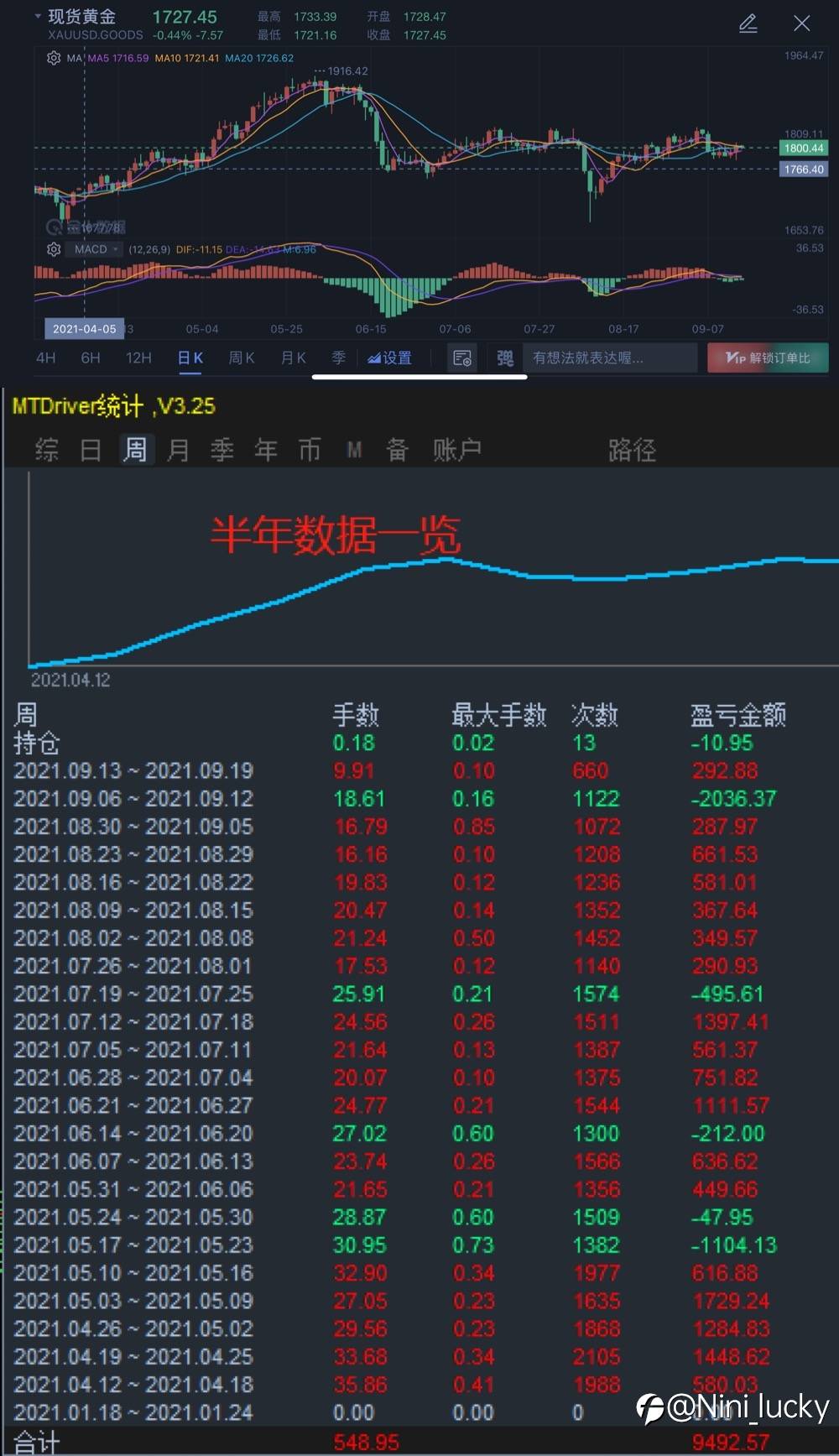This screenshot has height=1456, width=839.
Task: Select row 2021.06.14 ~ 2021.06.20
Action: point(419,1133)
